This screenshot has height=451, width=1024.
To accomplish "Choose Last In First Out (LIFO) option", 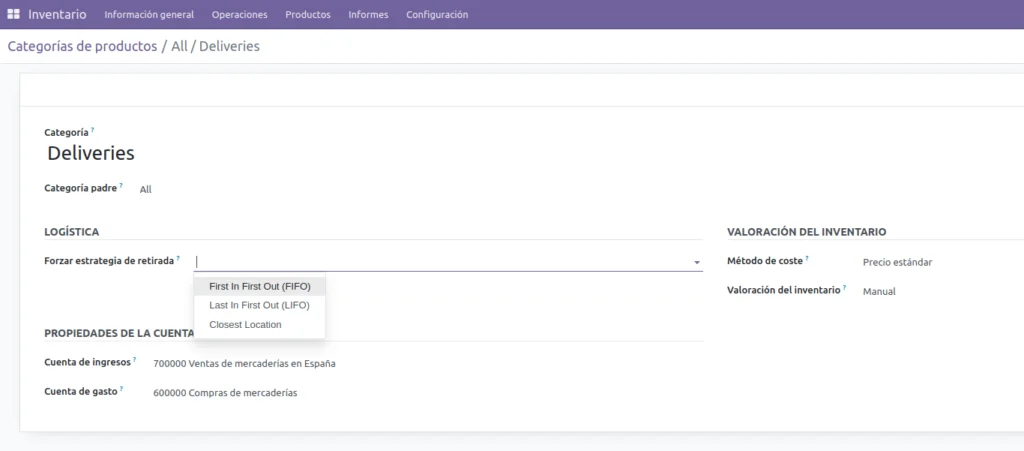I will tap(259, 305).
